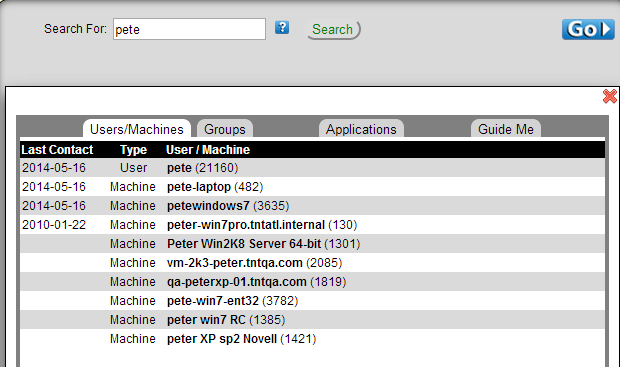Open the Applications tab
This screenshot has width=620, height=367.
361,129
